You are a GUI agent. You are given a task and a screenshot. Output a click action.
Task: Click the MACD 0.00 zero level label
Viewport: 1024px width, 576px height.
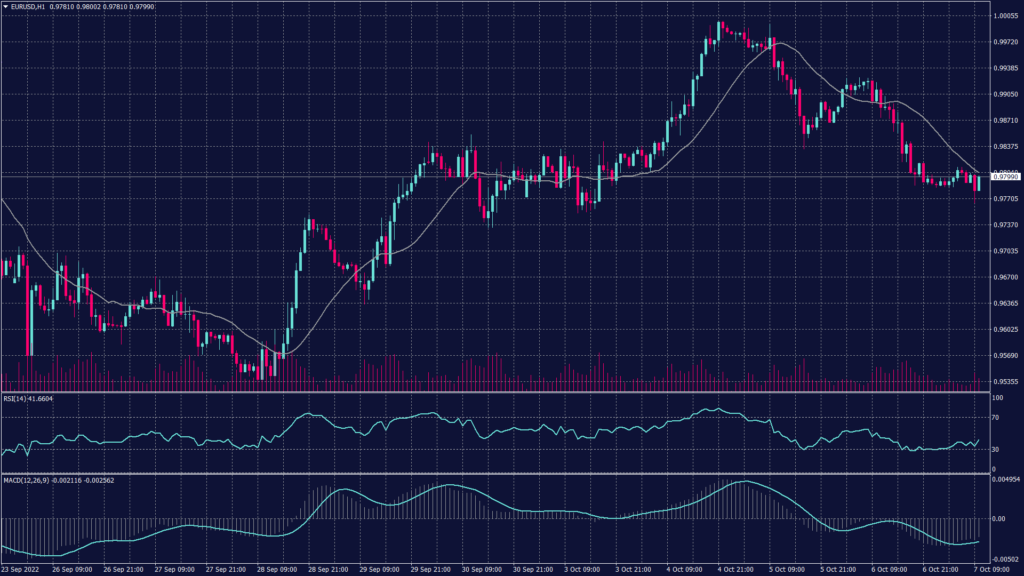(998, 519)
